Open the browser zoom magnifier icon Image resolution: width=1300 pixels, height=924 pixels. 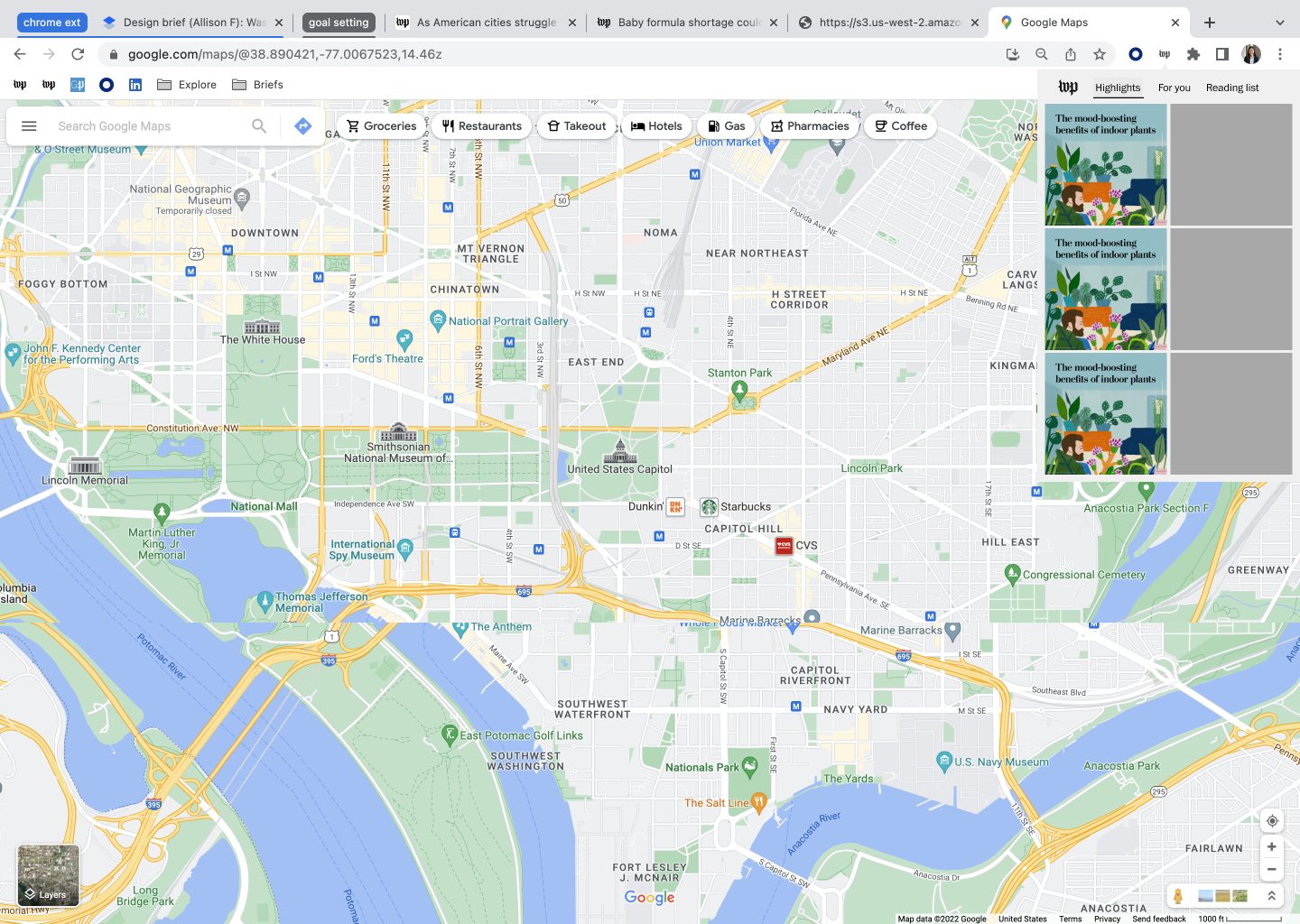pos(1042,54)
